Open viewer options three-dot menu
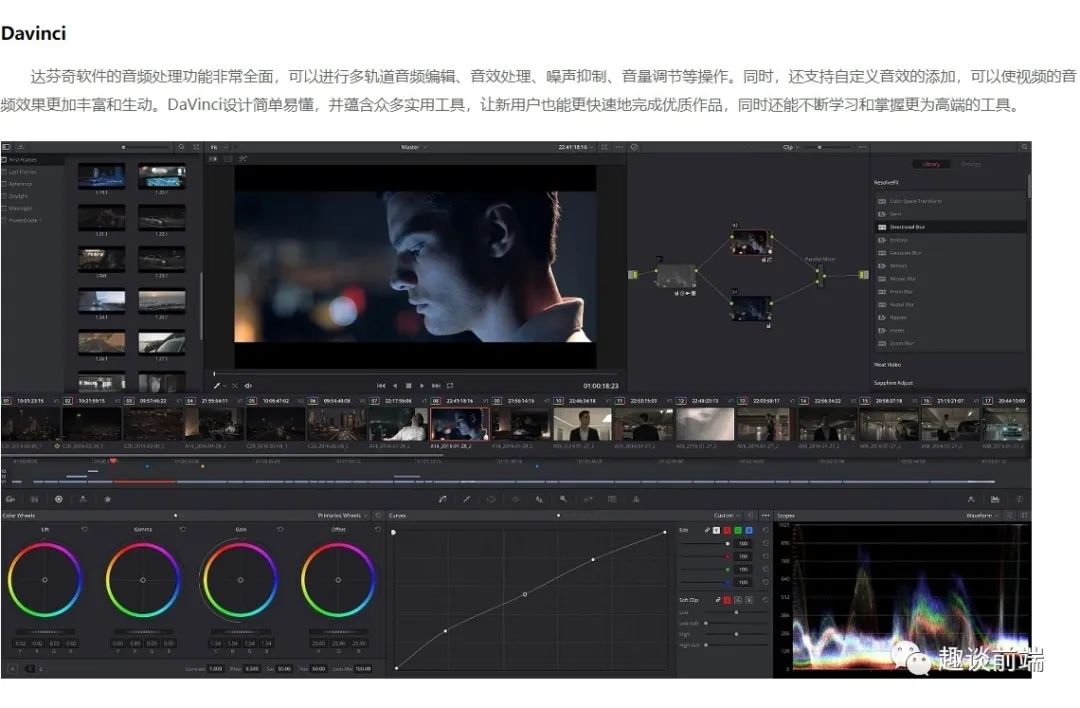Image resolution: width=1080 pixels, height=708 pixels. (619, 147)
